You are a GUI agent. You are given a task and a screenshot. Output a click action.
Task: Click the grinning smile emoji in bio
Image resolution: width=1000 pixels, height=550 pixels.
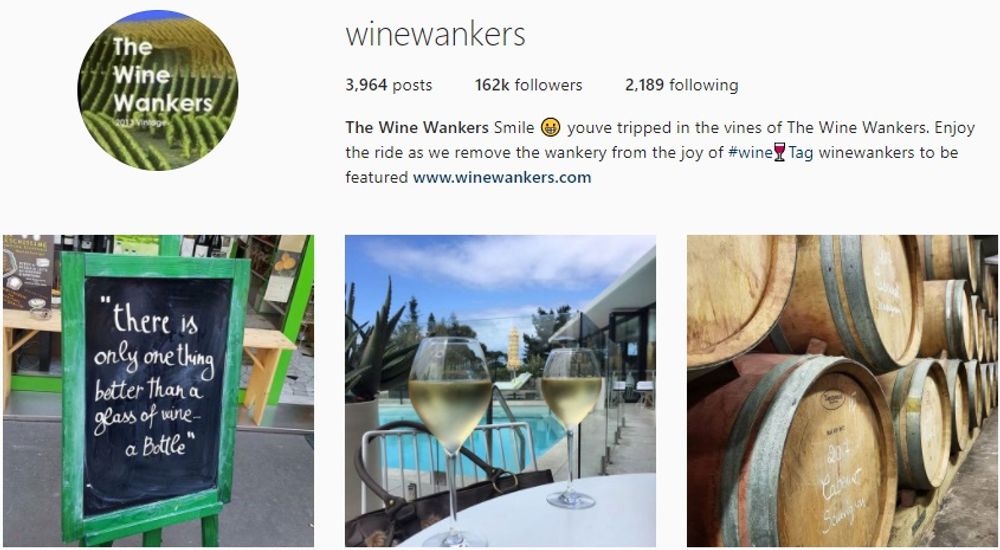[x=550, y=128]
